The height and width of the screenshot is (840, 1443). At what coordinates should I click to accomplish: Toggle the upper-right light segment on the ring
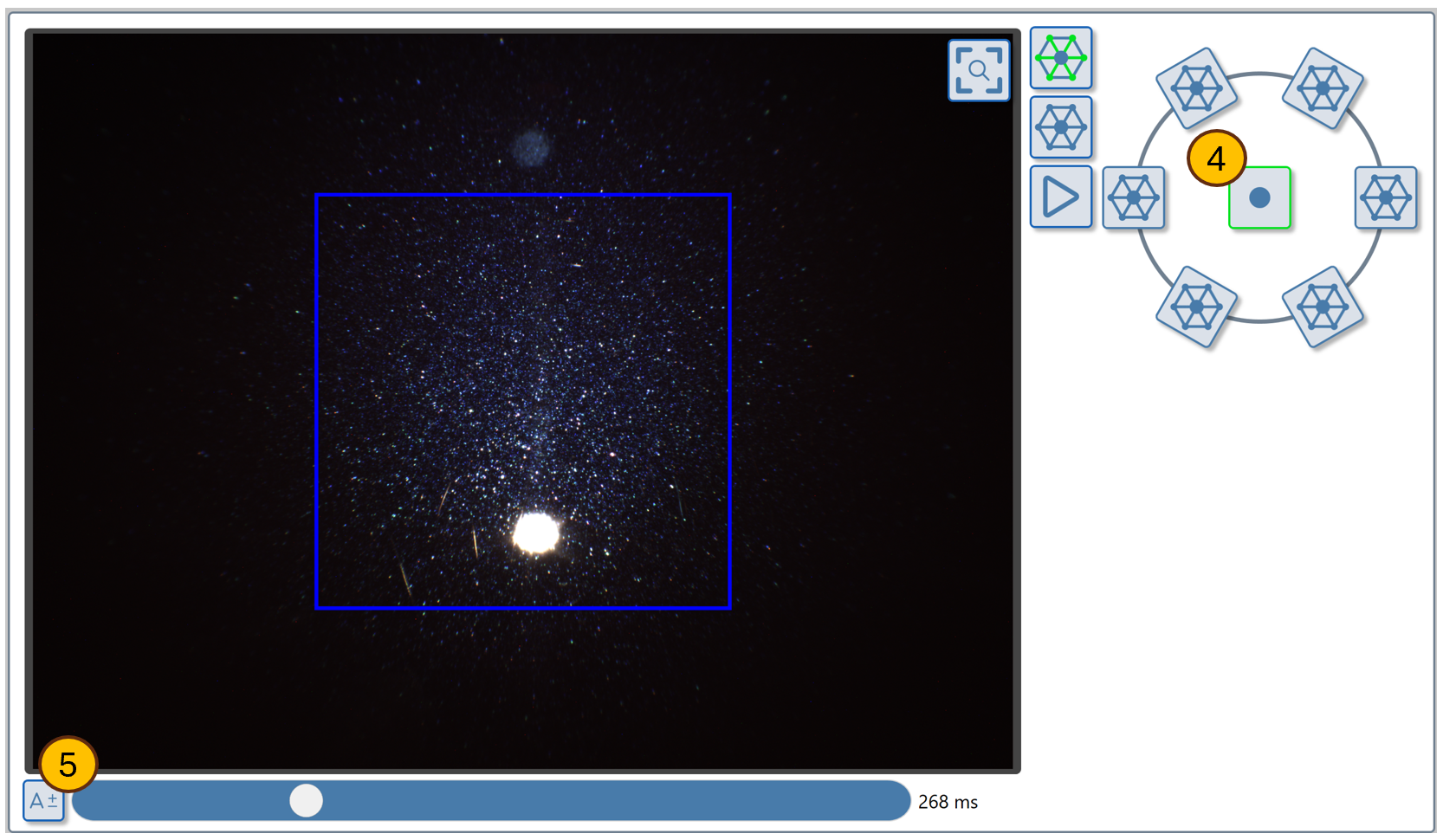[x=1323, y=88]
